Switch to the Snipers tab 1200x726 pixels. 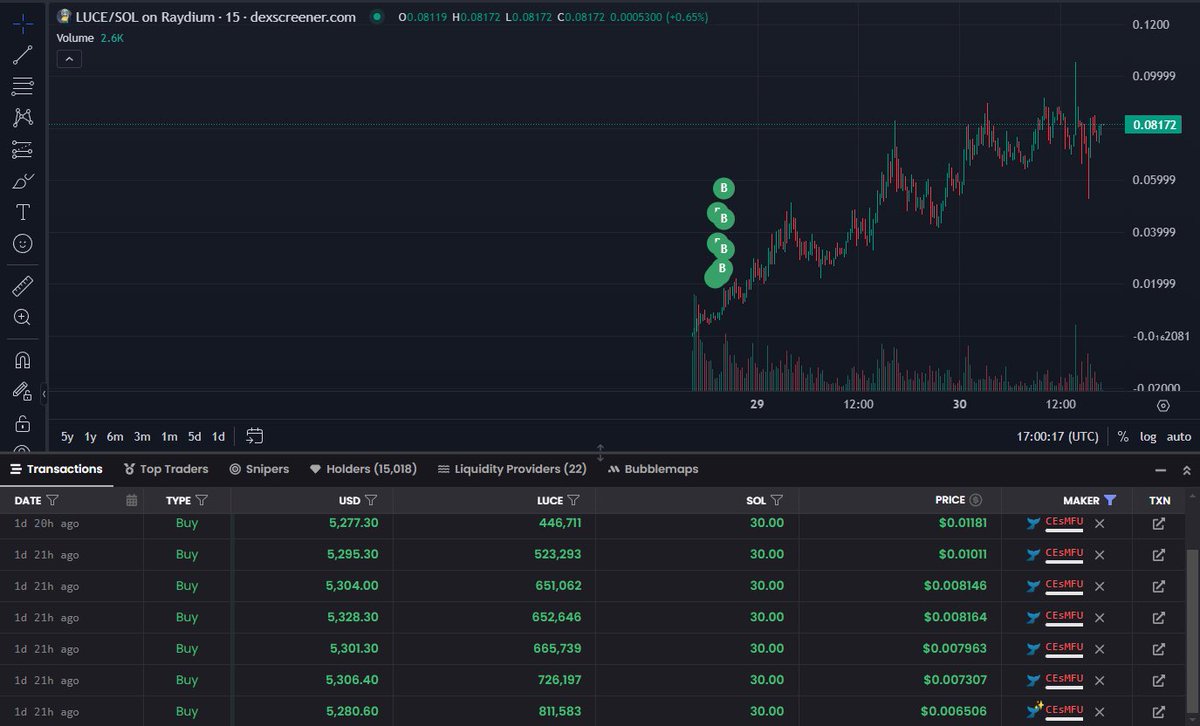tap(259, 469)
